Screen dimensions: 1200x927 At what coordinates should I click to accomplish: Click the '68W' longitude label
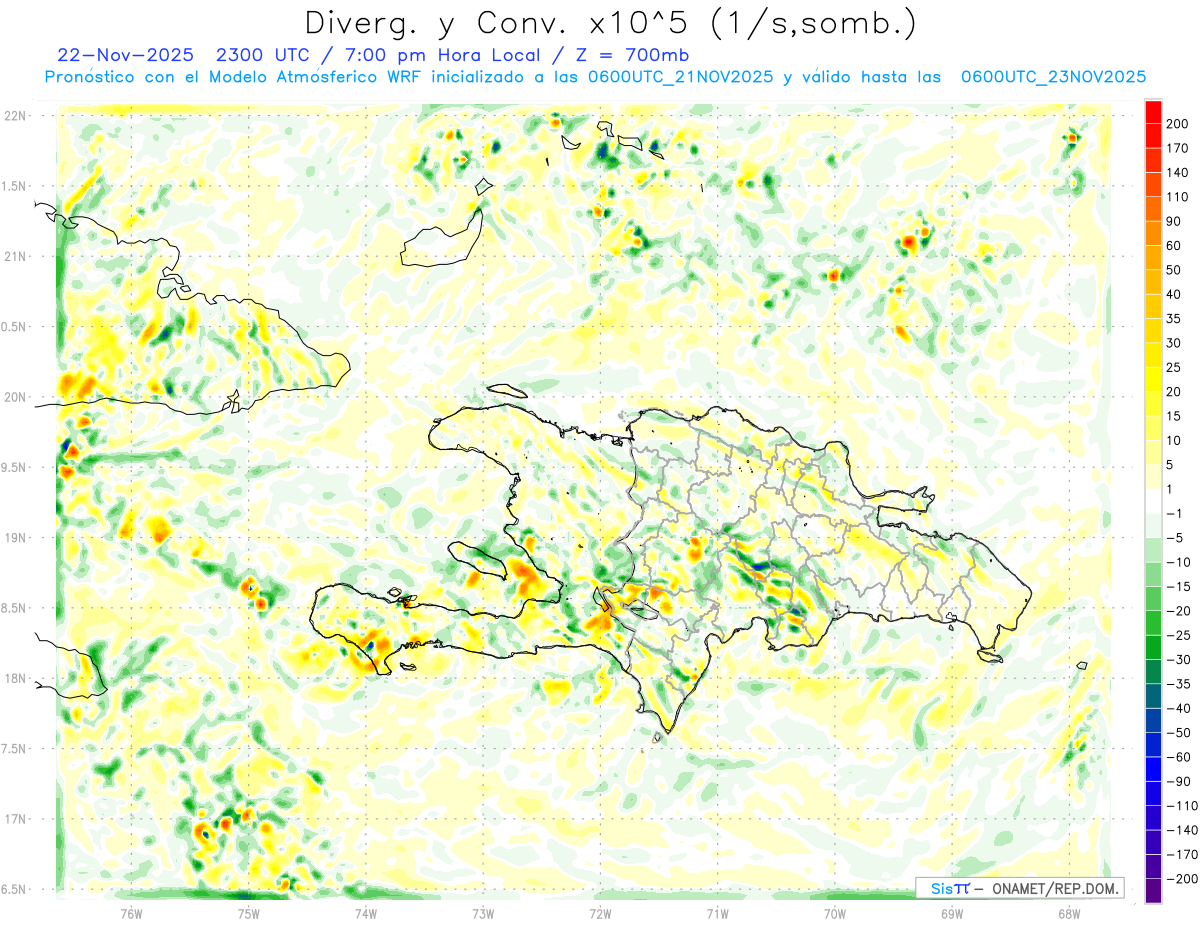pos(1069,913)
